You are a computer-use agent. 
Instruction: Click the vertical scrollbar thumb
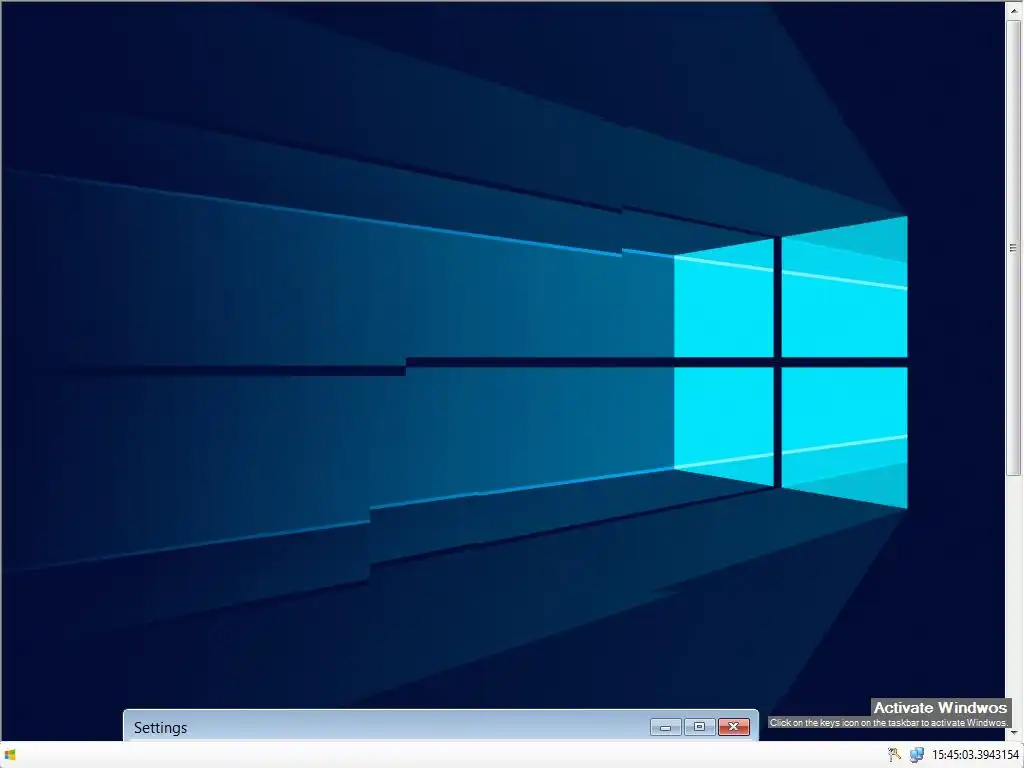click(x=1014, y=248)
